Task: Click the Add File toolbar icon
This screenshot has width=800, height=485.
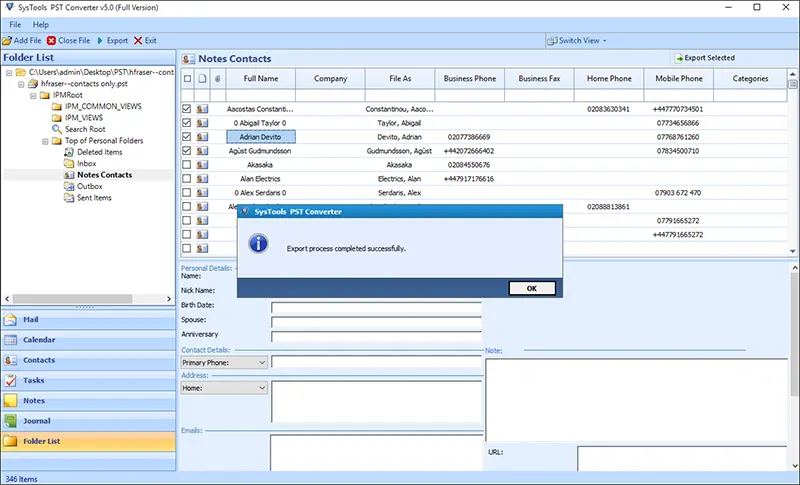Action: pos(7,40)
